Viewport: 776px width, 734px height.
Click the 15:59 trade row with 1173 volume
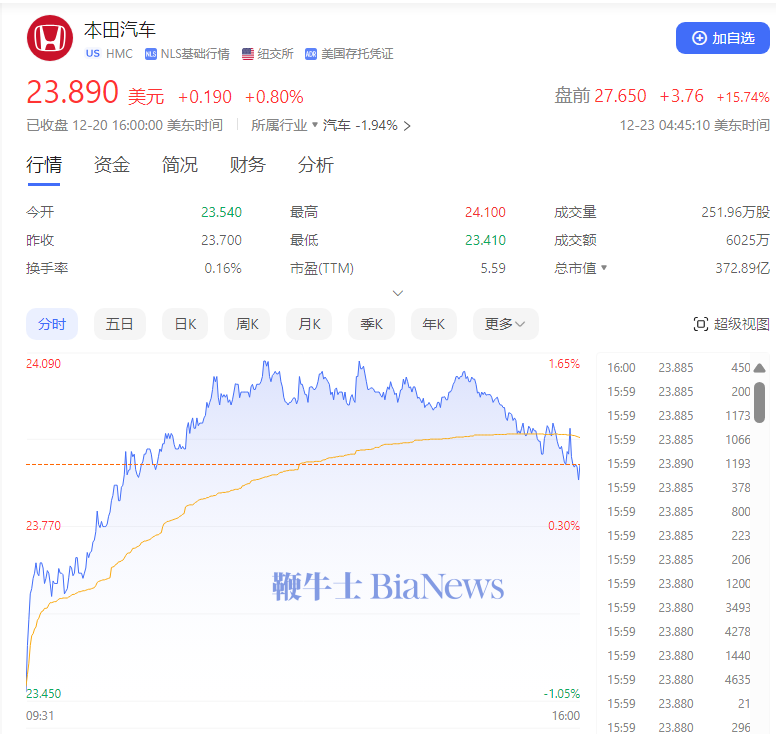679,416
